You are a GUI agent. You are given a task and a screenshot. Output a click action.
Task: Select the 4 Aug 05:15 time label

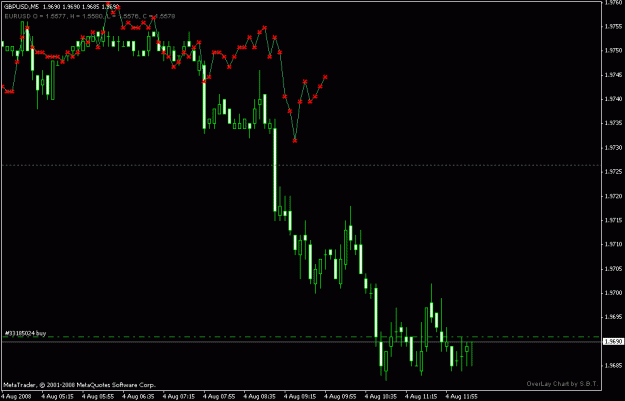(57, 397)
